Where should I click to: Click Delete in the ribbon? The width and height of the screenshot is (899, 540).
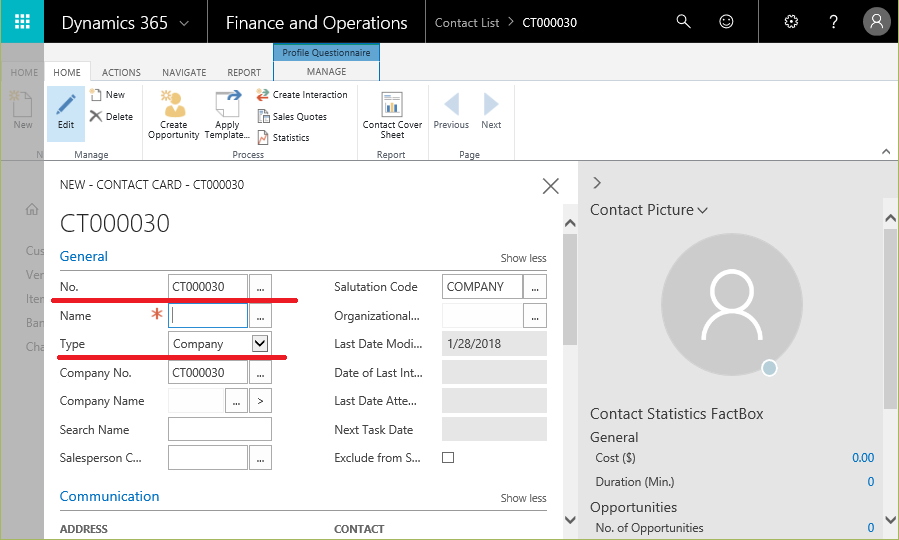pyautogui.click(x=111, y=116)
